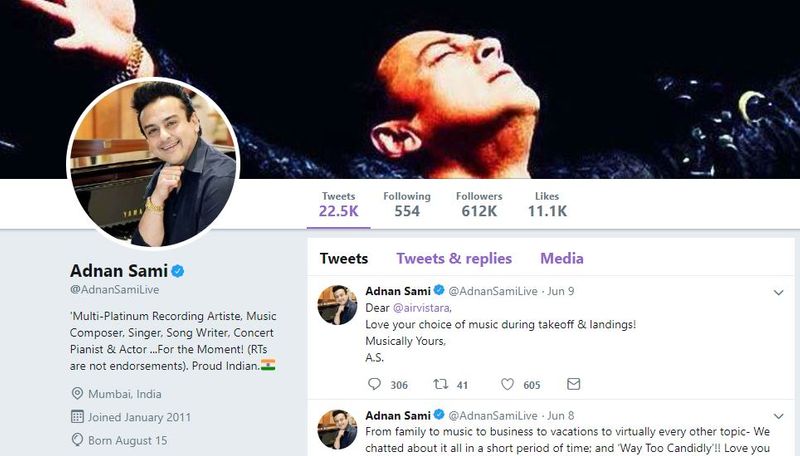This screenshot has height=456, width=800.
Task: Select the Tweets timeline tab
Action: click(343, 258)
